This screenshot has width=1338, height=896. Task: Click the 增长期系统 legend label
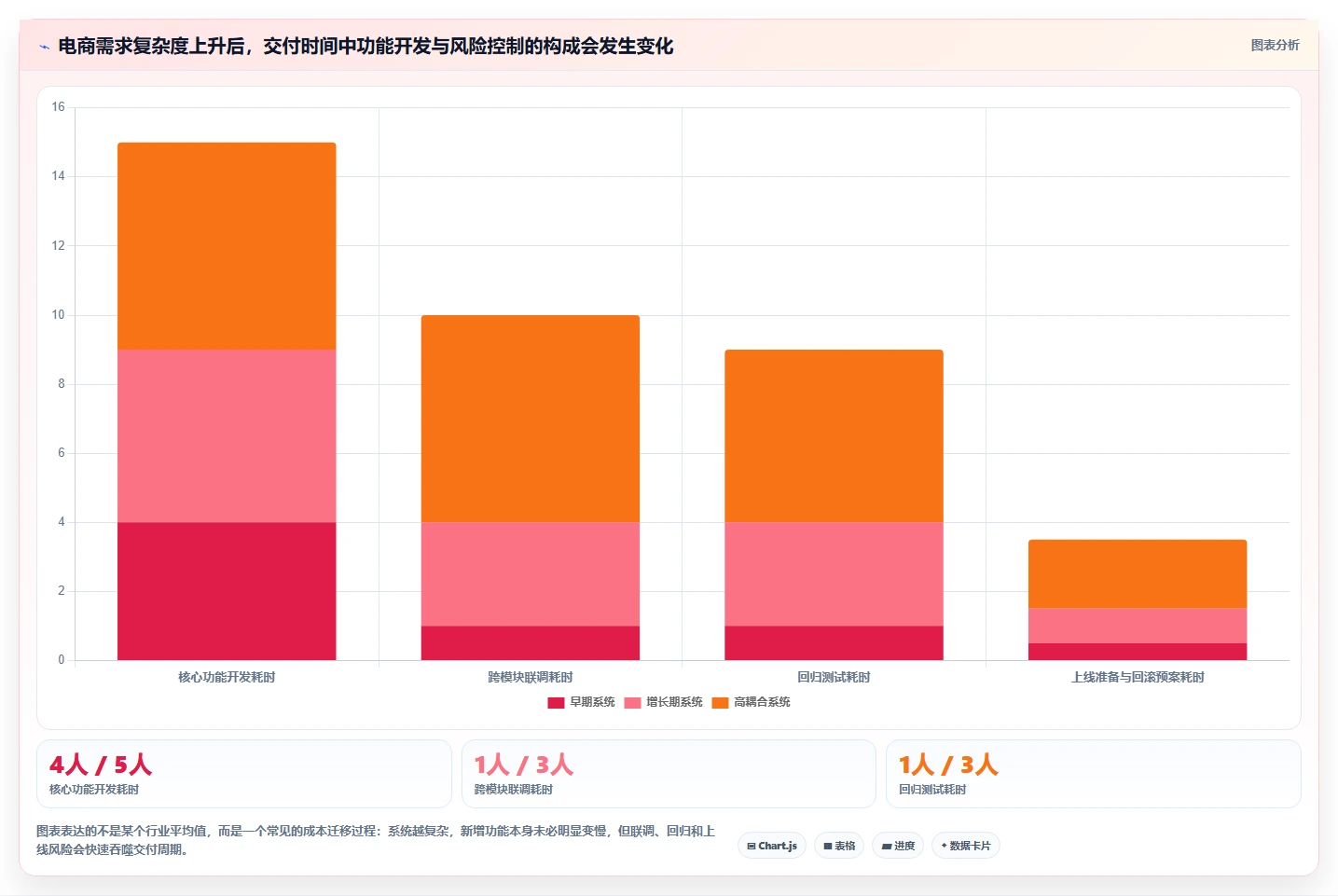[x=674, y=702]
